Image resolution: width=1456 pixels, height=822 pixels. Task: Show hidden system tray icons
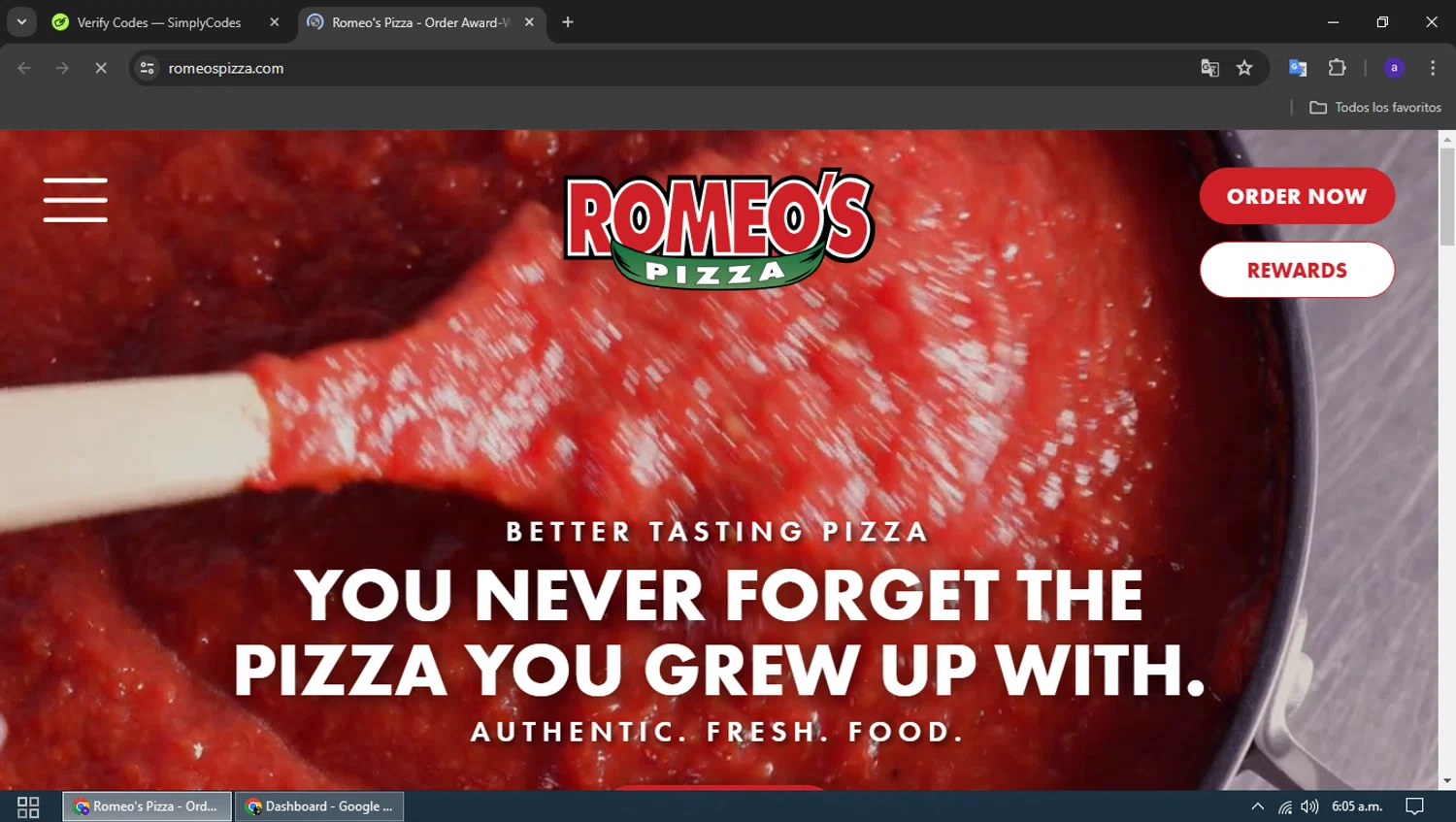1257,806
